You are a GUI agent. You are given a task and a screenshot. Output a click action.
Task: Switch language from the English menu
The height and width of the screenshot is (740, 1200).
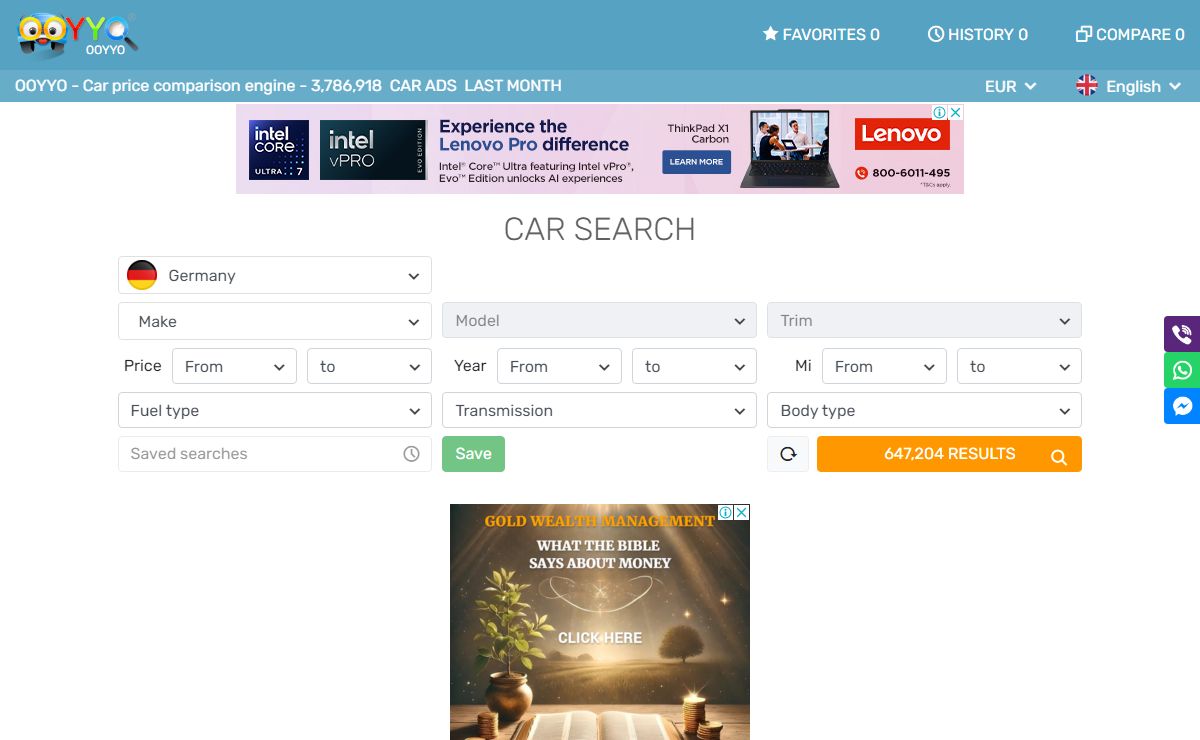point(1129,87)
